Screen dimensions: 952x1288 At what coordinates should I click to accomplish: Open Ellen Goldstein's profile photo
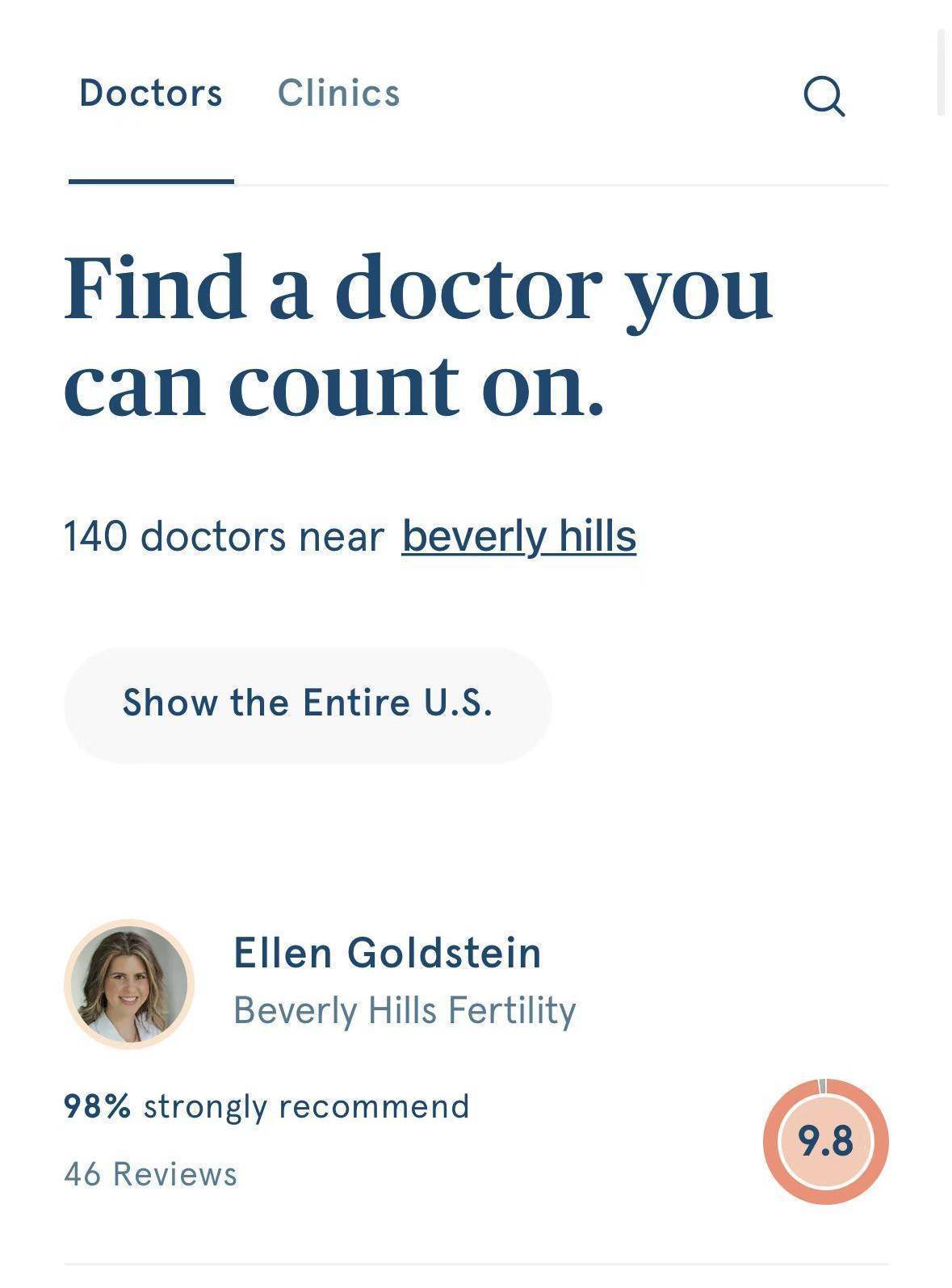[129, 984]
